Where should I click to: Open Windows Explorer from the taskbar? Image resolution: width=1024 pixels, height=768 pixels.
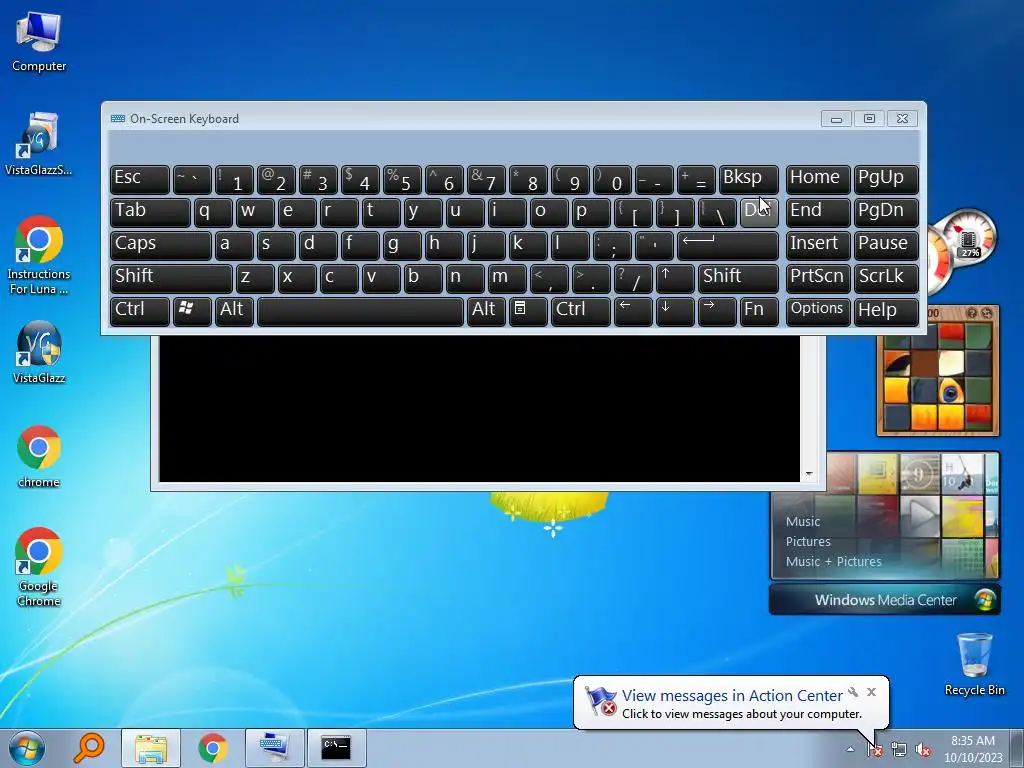tap(151, 748)
